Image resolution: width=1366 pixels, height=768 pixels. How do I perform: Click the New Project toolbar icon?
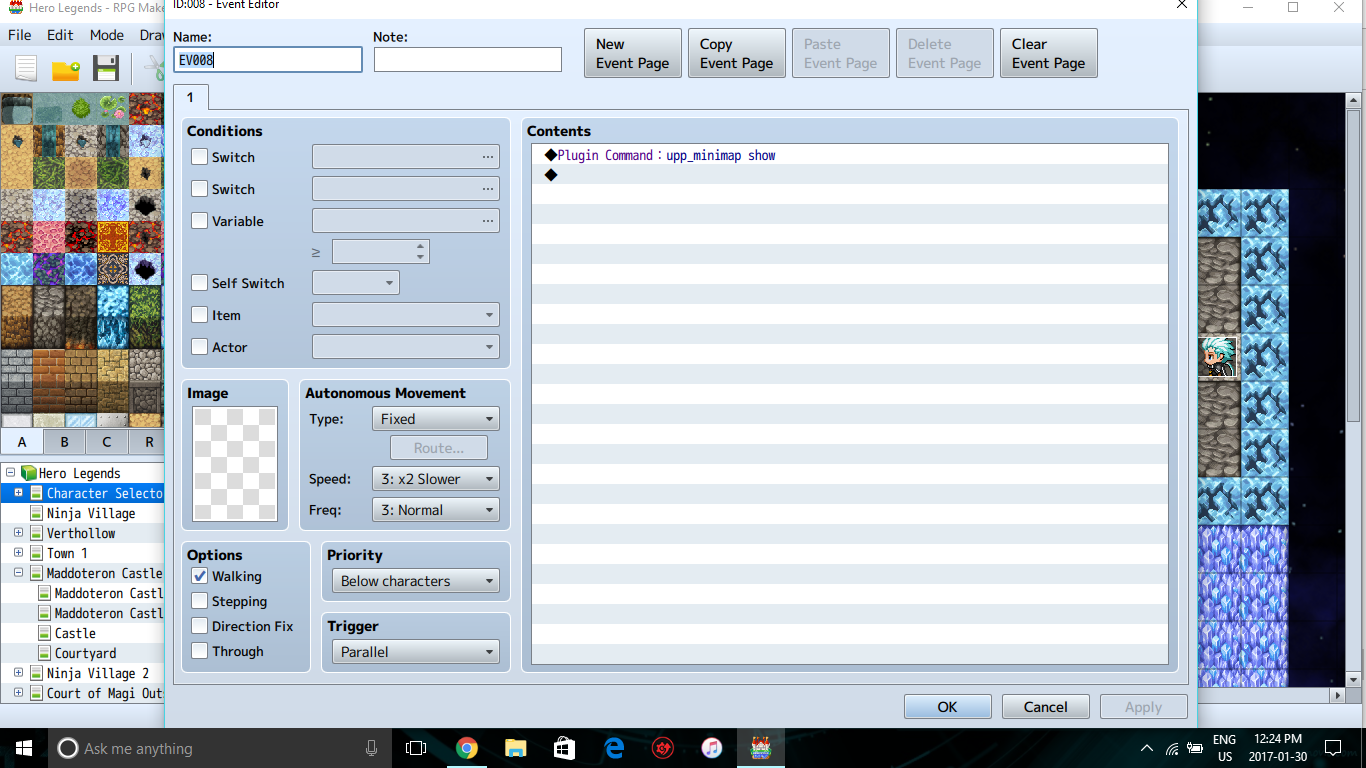26,69
